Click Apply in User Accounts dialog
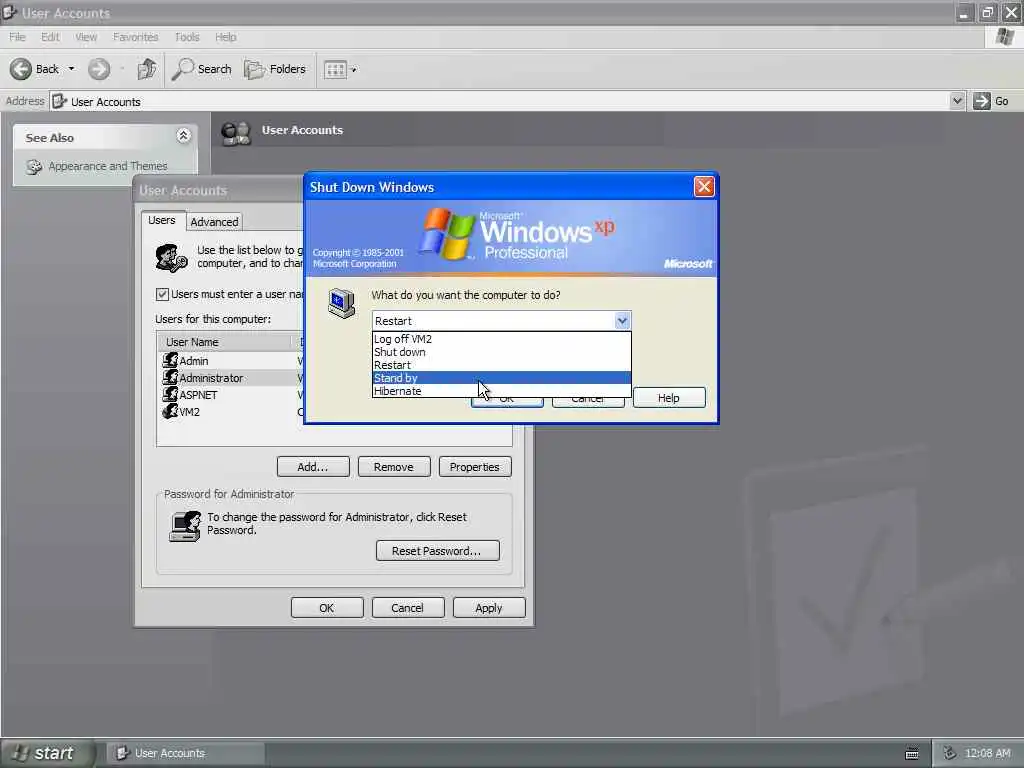Image resolution: width=1024 pixels, height=768 pixels. point(488,608)
